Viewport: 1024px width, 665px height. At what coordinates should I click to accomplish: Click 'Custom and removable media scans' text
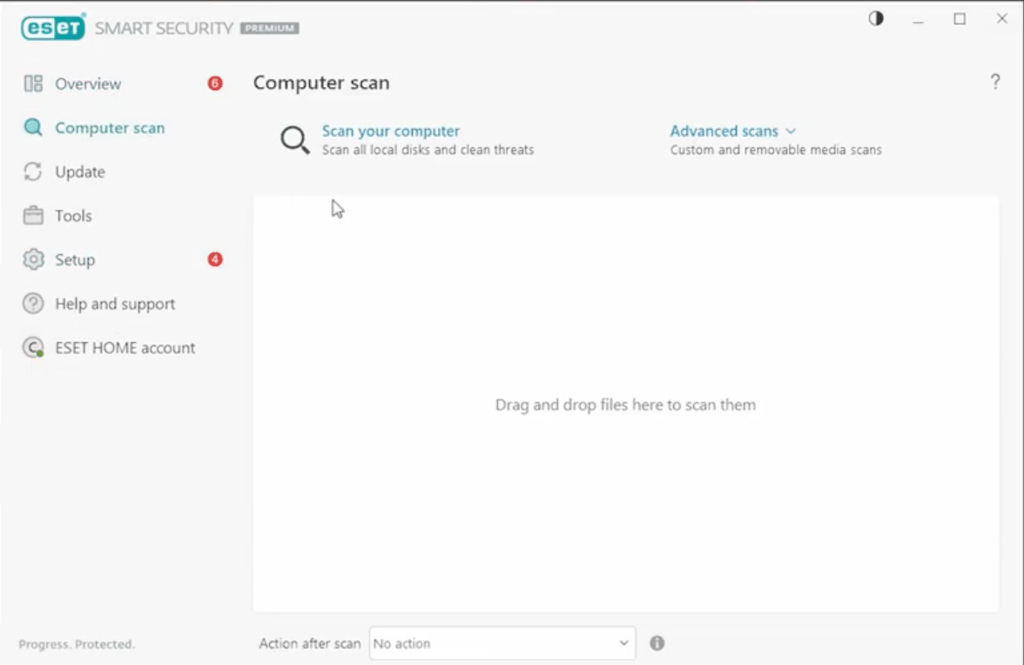pos(776,150)
